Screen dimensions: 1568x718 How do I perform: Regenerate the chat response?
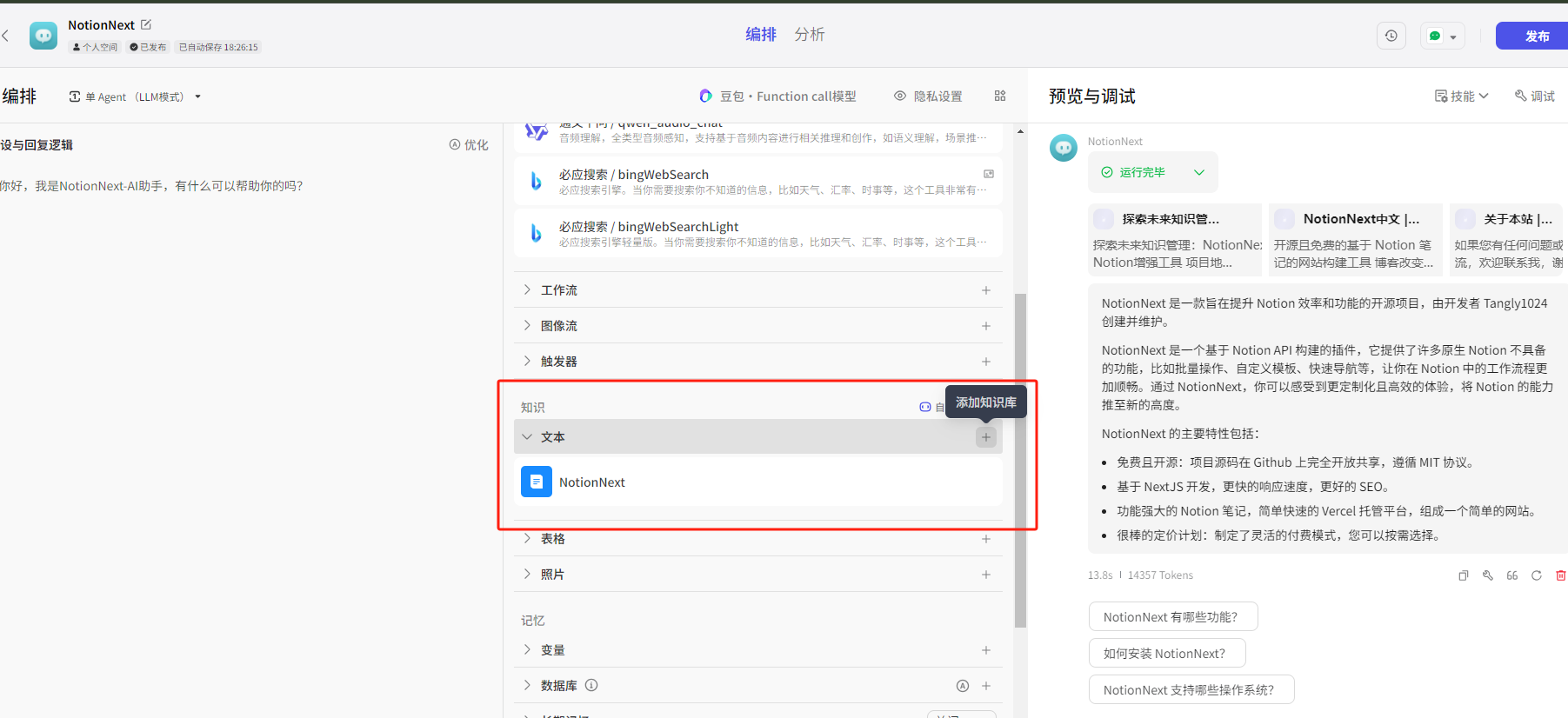point(1537,575)
